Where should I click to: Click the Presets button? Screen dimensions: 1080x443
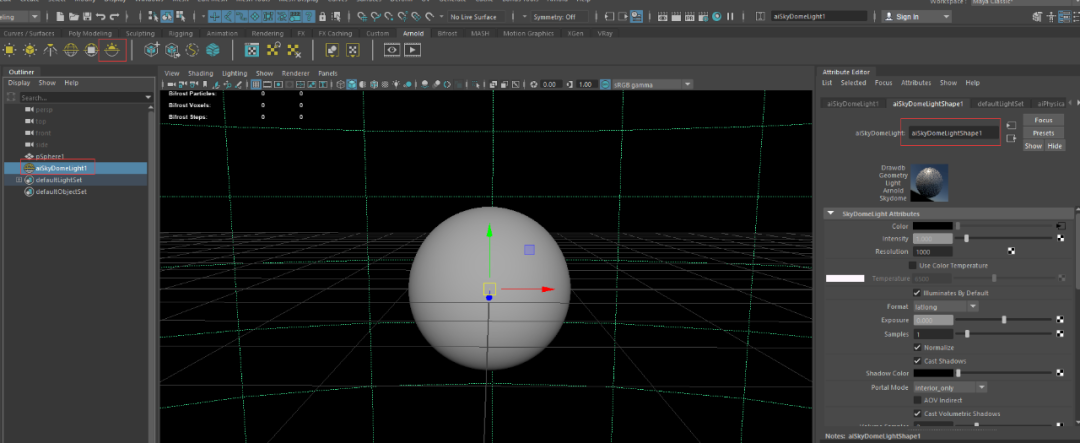pos(1043,132)
